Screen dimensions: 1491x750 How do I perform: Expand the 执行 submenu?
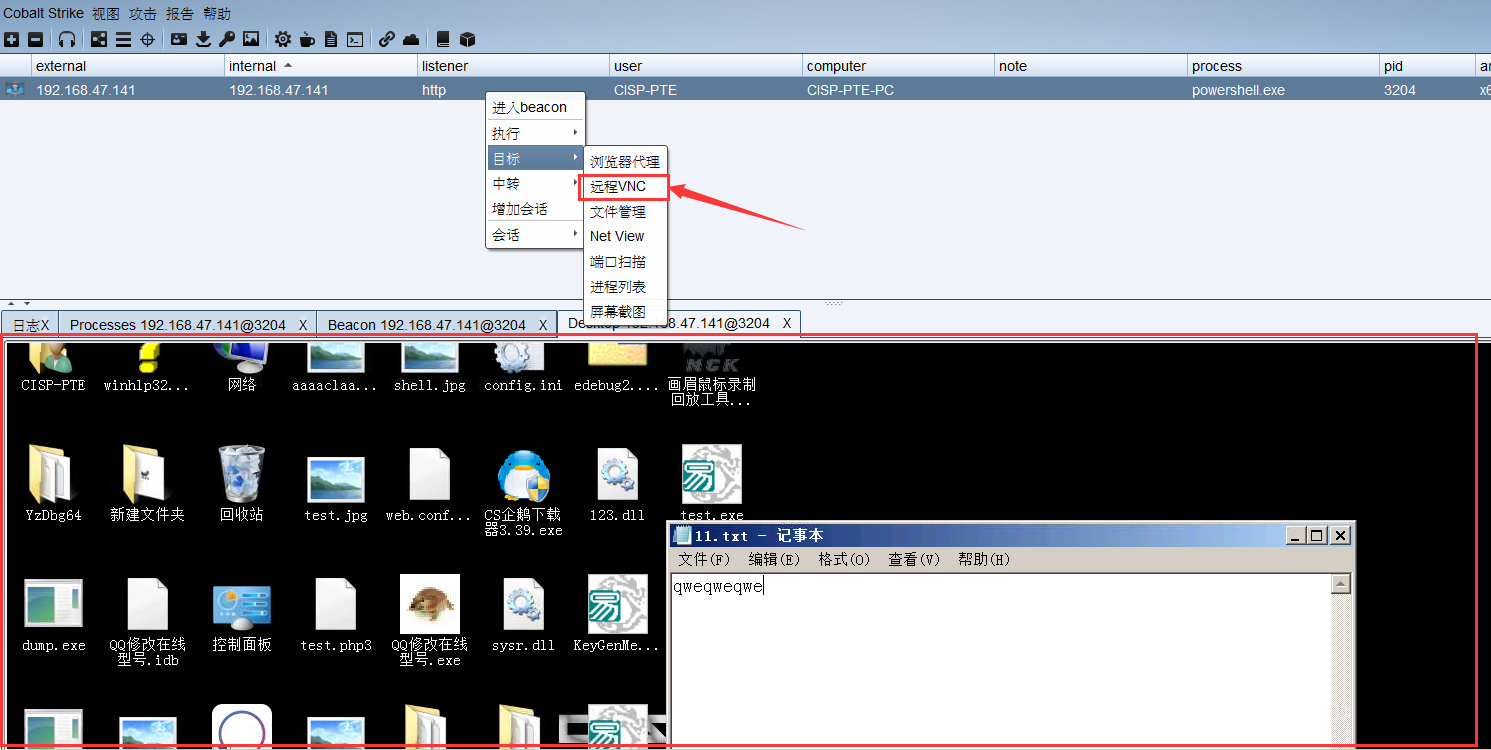coord(535,133)
